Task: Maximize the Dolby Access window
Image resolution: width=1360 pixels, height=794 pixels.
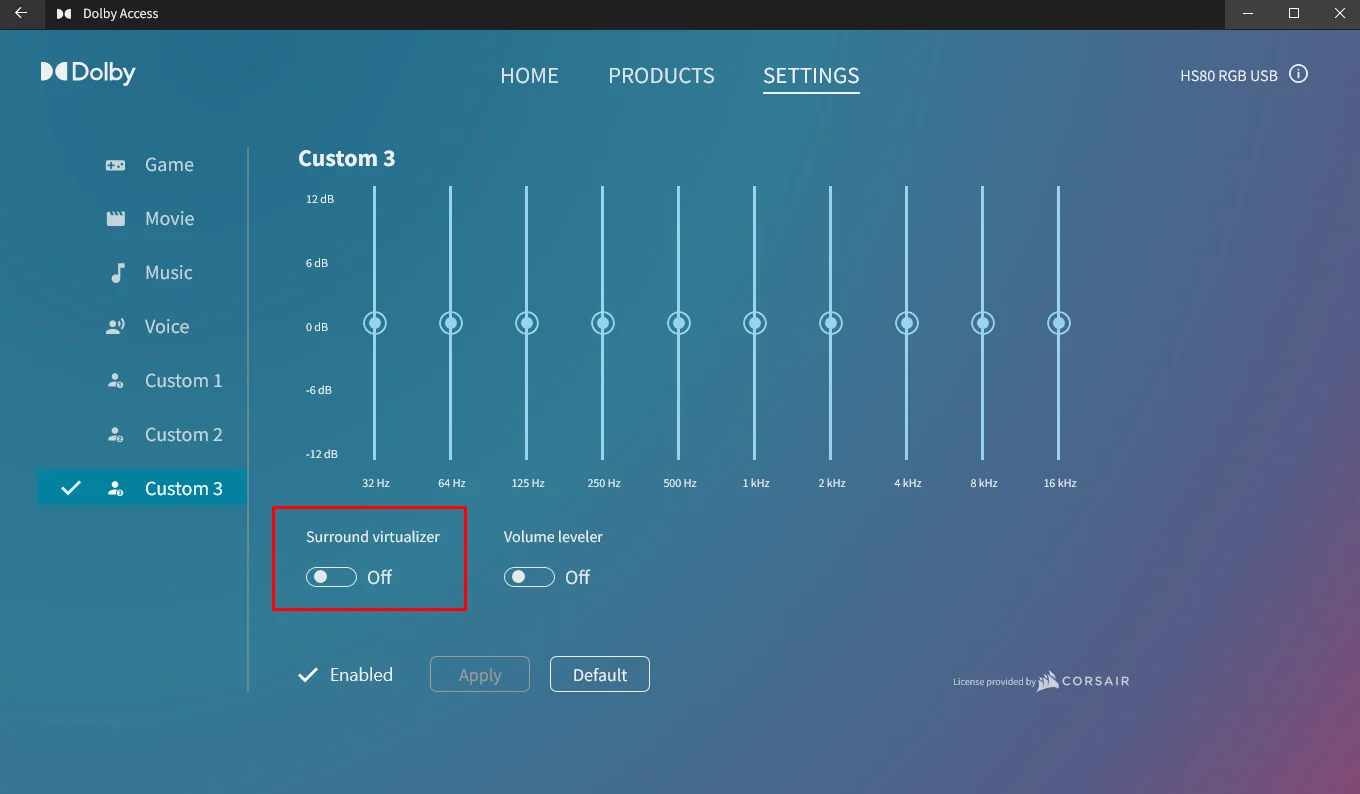Action: click(x=1294, y=14)
